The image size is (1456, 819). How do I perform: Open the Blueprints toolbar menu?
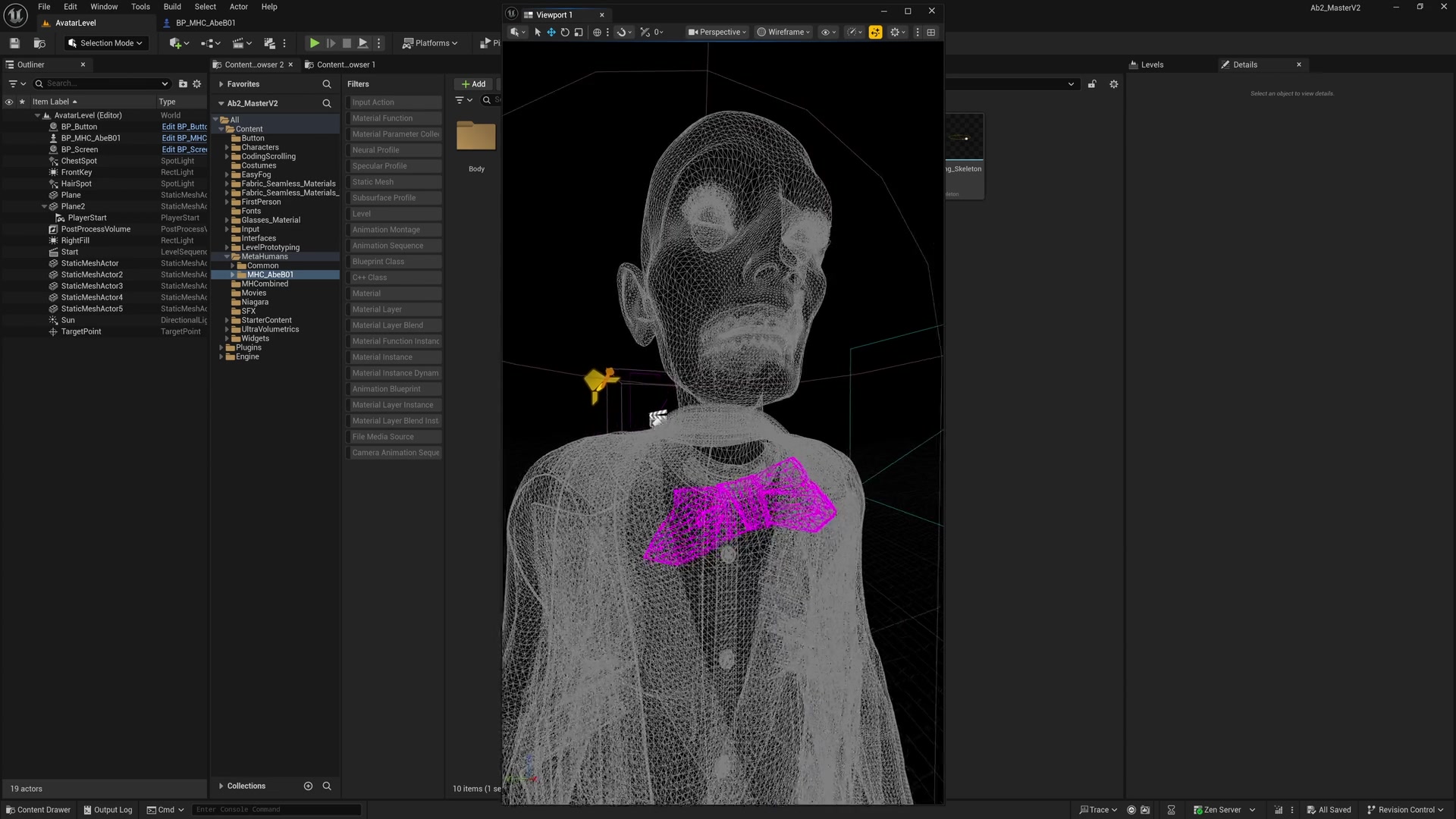tap(211, 43)
